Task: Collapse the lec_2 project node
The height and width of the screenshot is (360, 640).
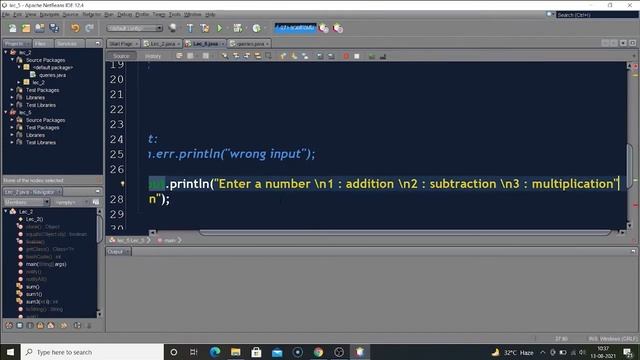Action: [6, 52]
